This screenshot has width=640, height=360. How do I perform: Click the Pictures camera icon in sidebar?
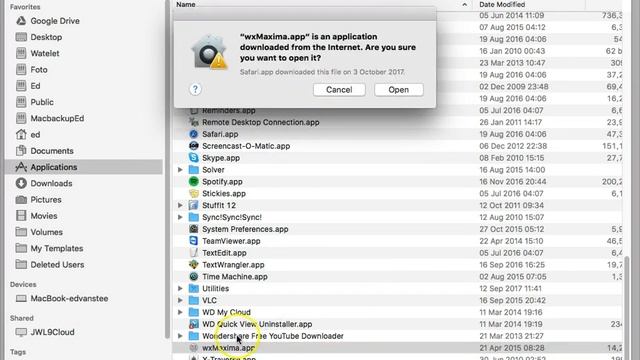click(21, 200)
